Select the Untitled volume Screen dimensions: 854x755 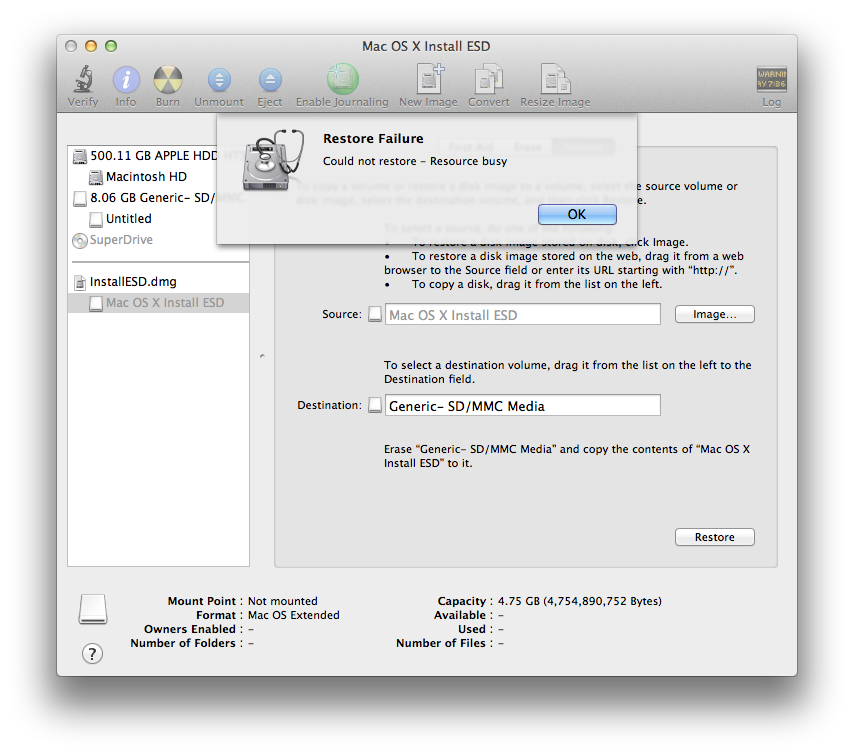[x=120, y=219]
